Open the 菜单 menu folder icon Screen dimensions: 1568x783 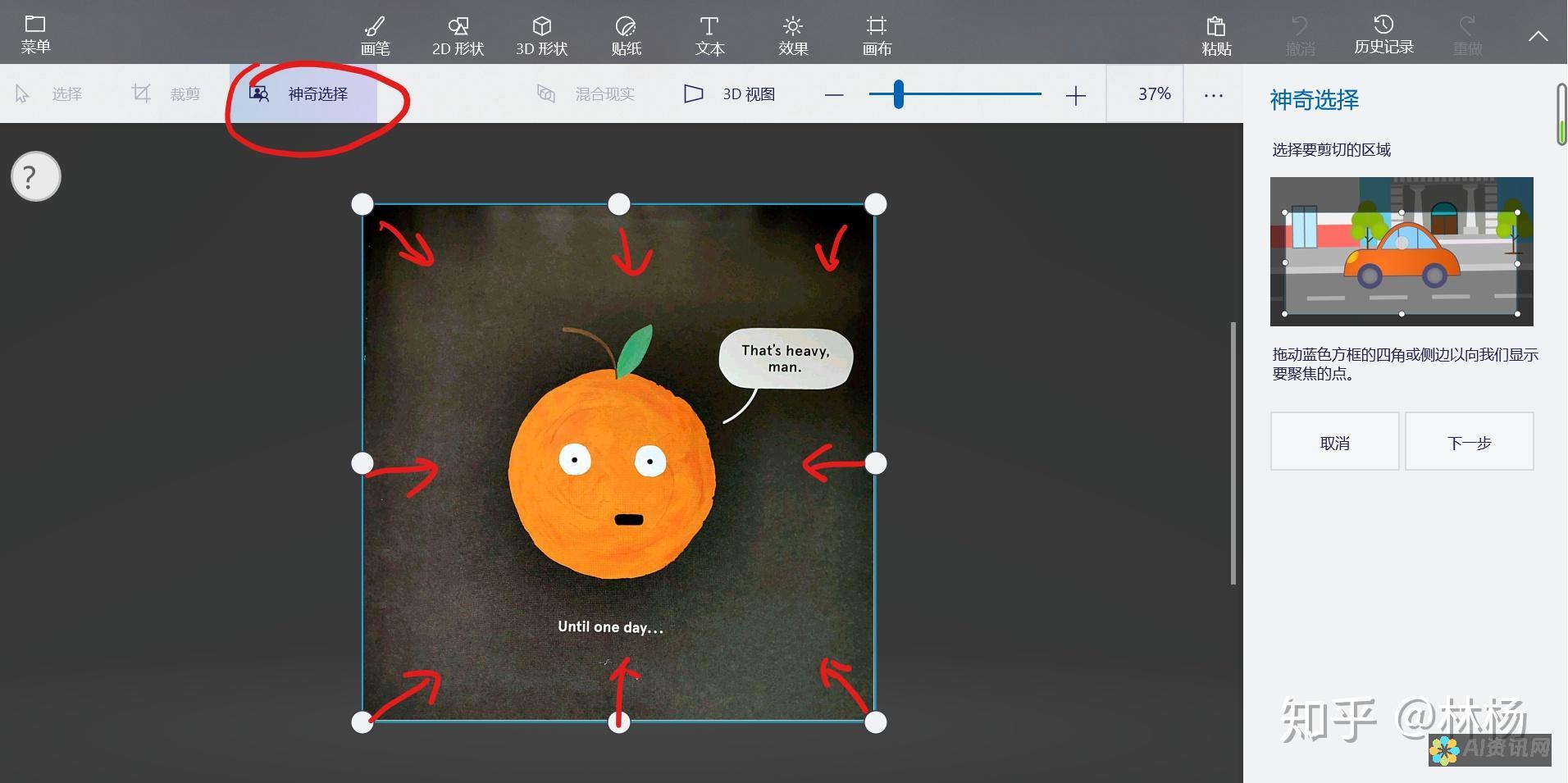coord(35,34)
